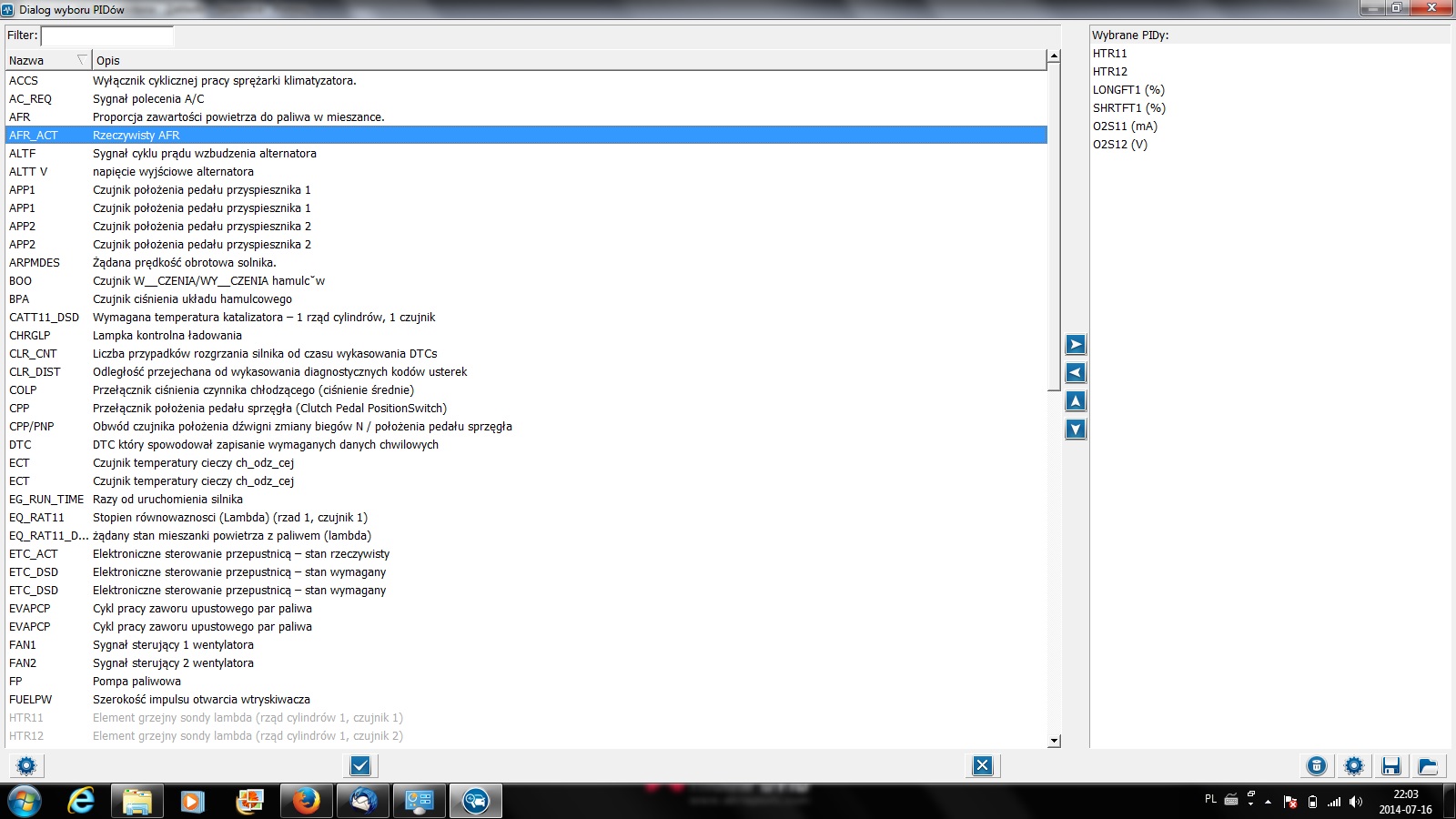Viewport: 1456px width, 819px height.
Task: Cancel the dialog with the bottom X button
Action: [982, 765]
